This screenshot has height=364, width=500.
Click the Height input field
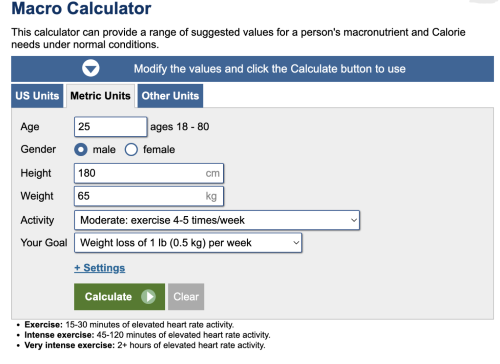click(149, 173)
